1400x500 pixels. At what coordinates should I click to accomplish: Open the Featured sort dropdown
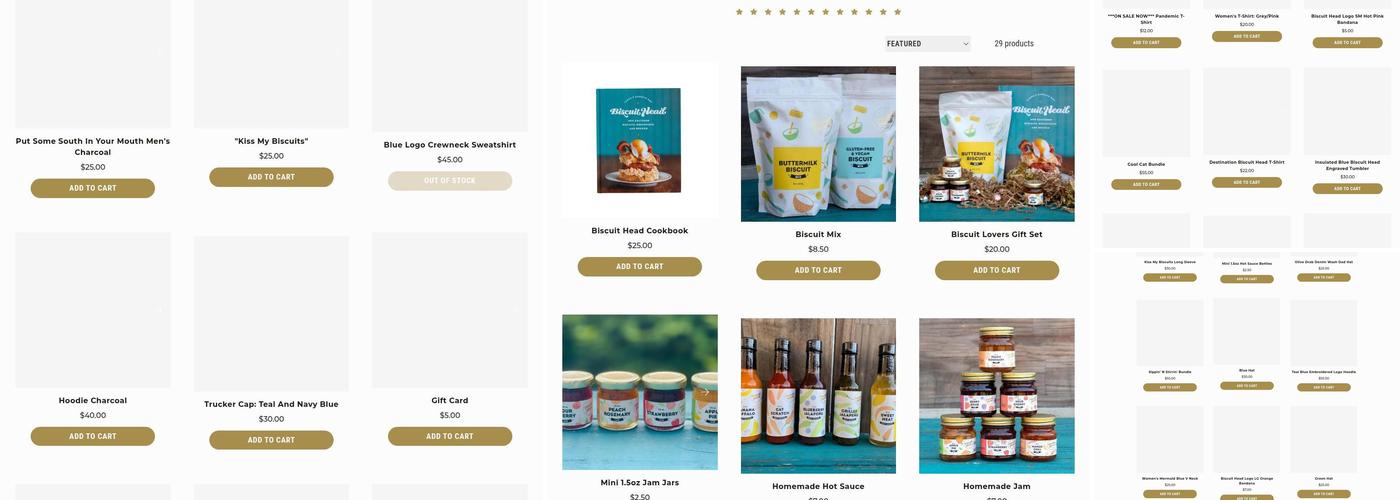point(927,44)
